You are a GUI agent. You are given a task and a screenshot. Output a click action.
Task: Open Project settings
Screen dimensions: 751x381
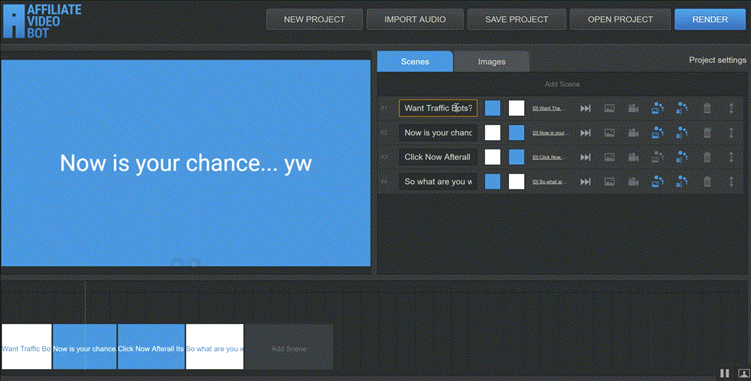pyautogui.click(x=717, y=60)
